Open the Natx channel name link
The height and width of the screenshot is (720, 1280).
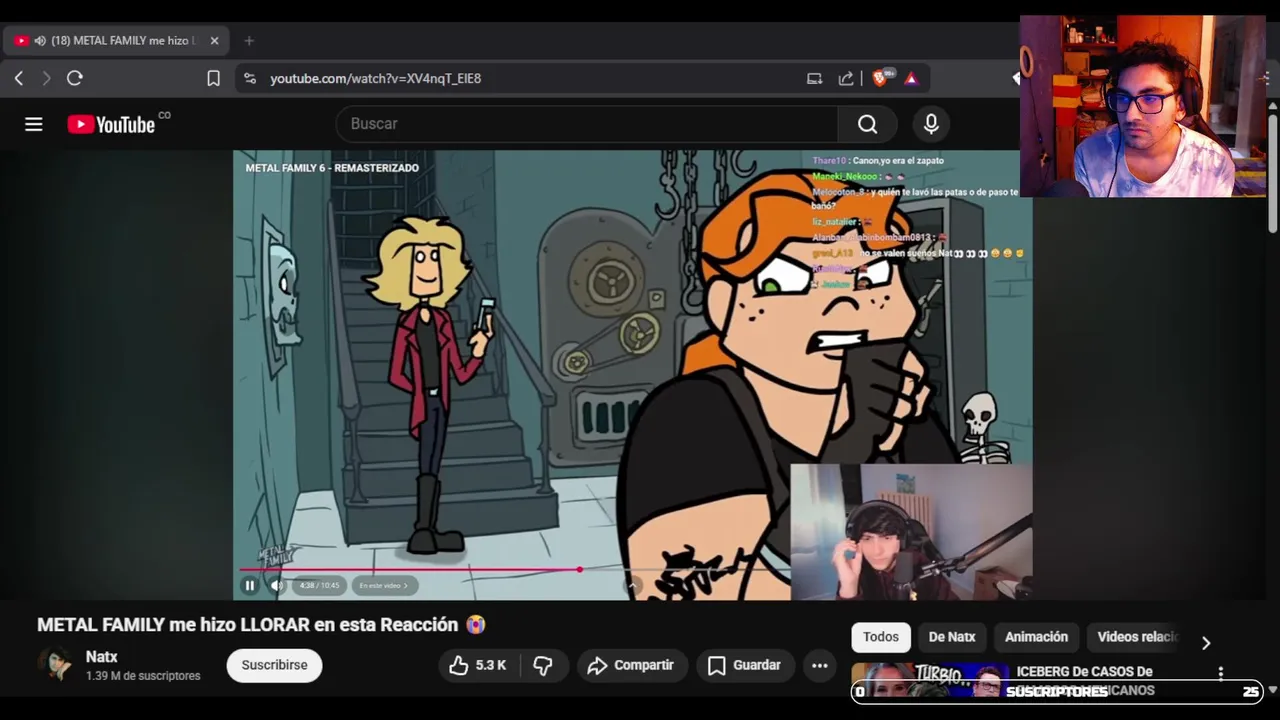[x=102, y=657]
